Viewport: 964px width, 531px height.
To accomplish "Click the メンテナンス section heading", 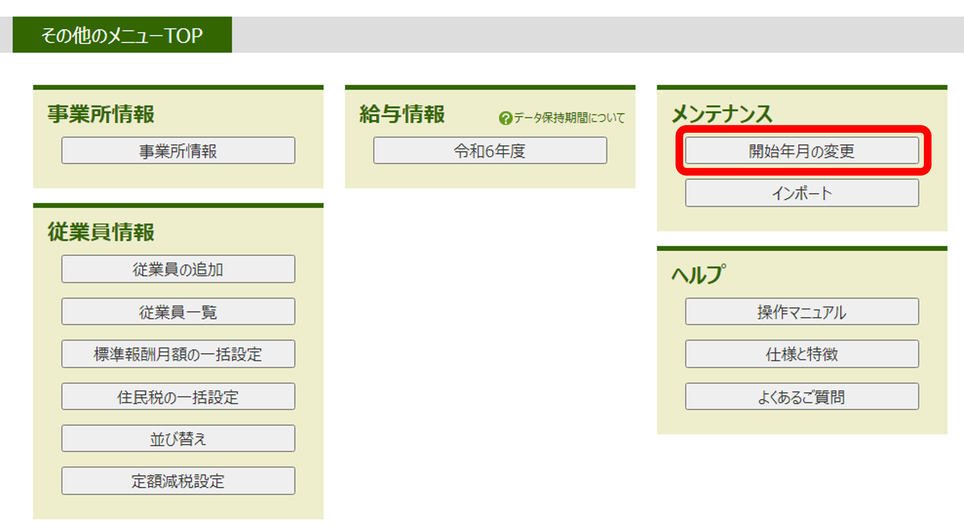I will (722, 114).
